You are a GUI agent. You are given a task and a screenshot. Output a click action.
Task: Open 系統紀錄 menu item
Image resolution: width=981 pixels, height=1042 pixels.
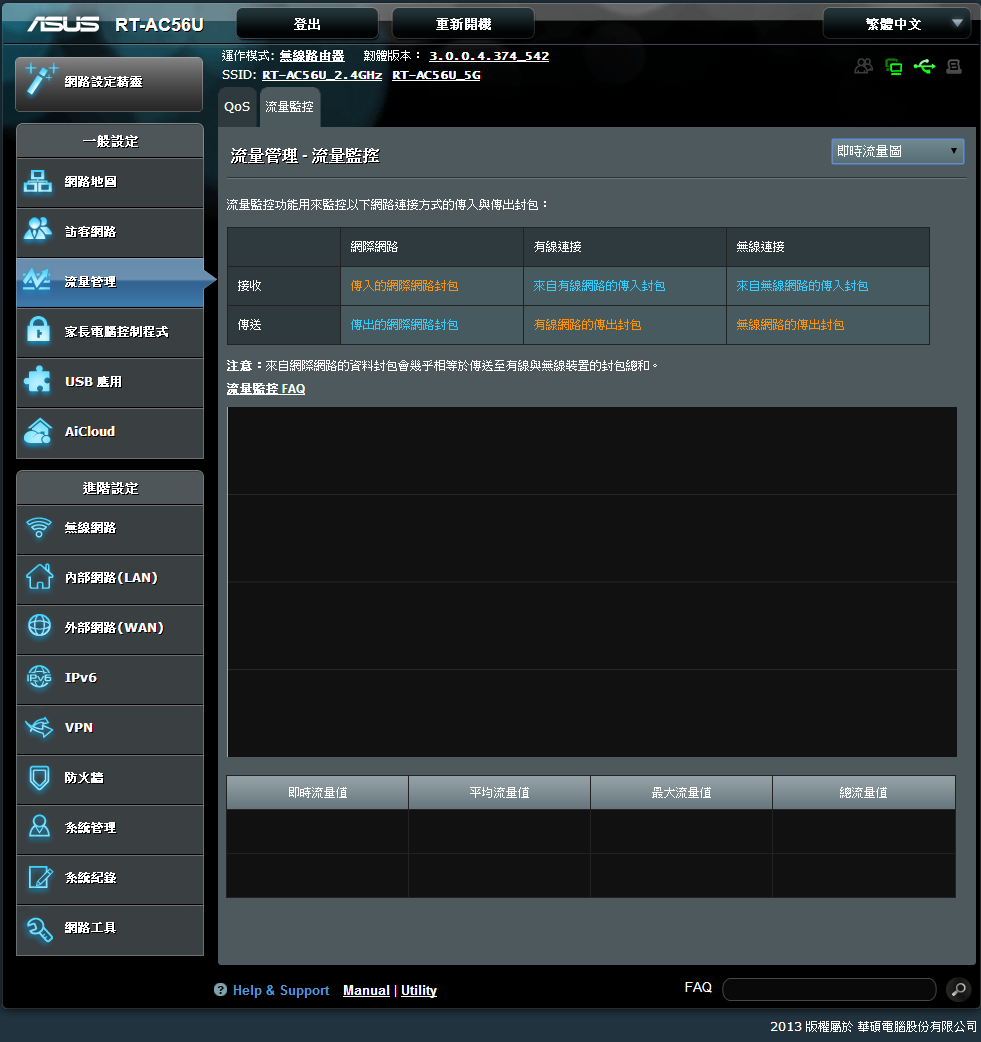[110, 879]
